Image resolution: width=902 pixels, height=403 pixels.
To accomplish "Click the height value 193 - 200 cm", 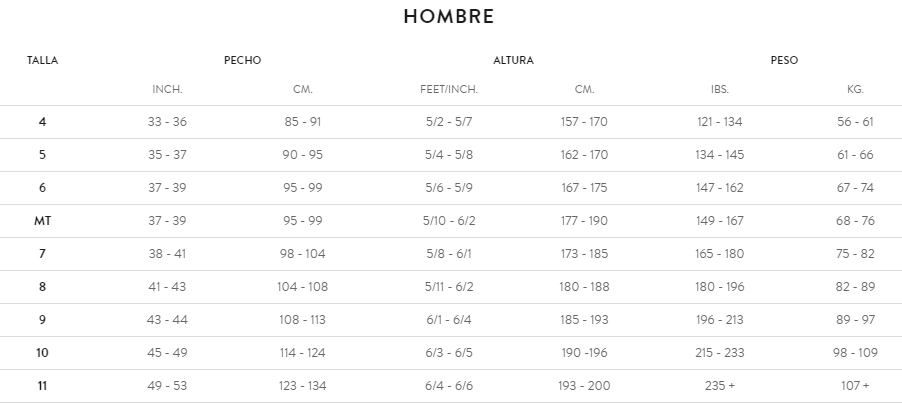I will 585,386.
